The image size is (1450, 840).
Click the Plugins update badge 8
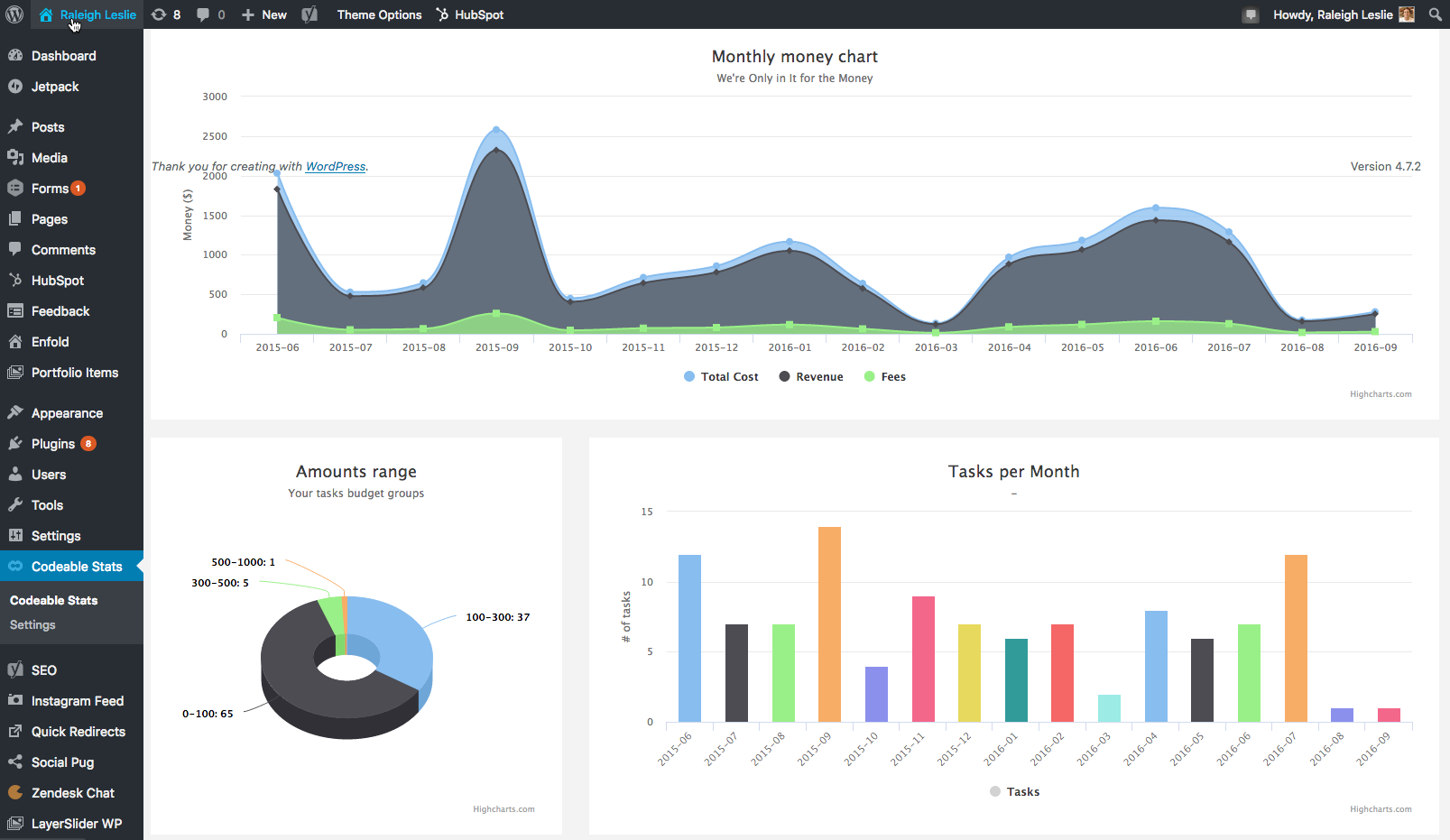pyautogui.click(x=88, y=444)
